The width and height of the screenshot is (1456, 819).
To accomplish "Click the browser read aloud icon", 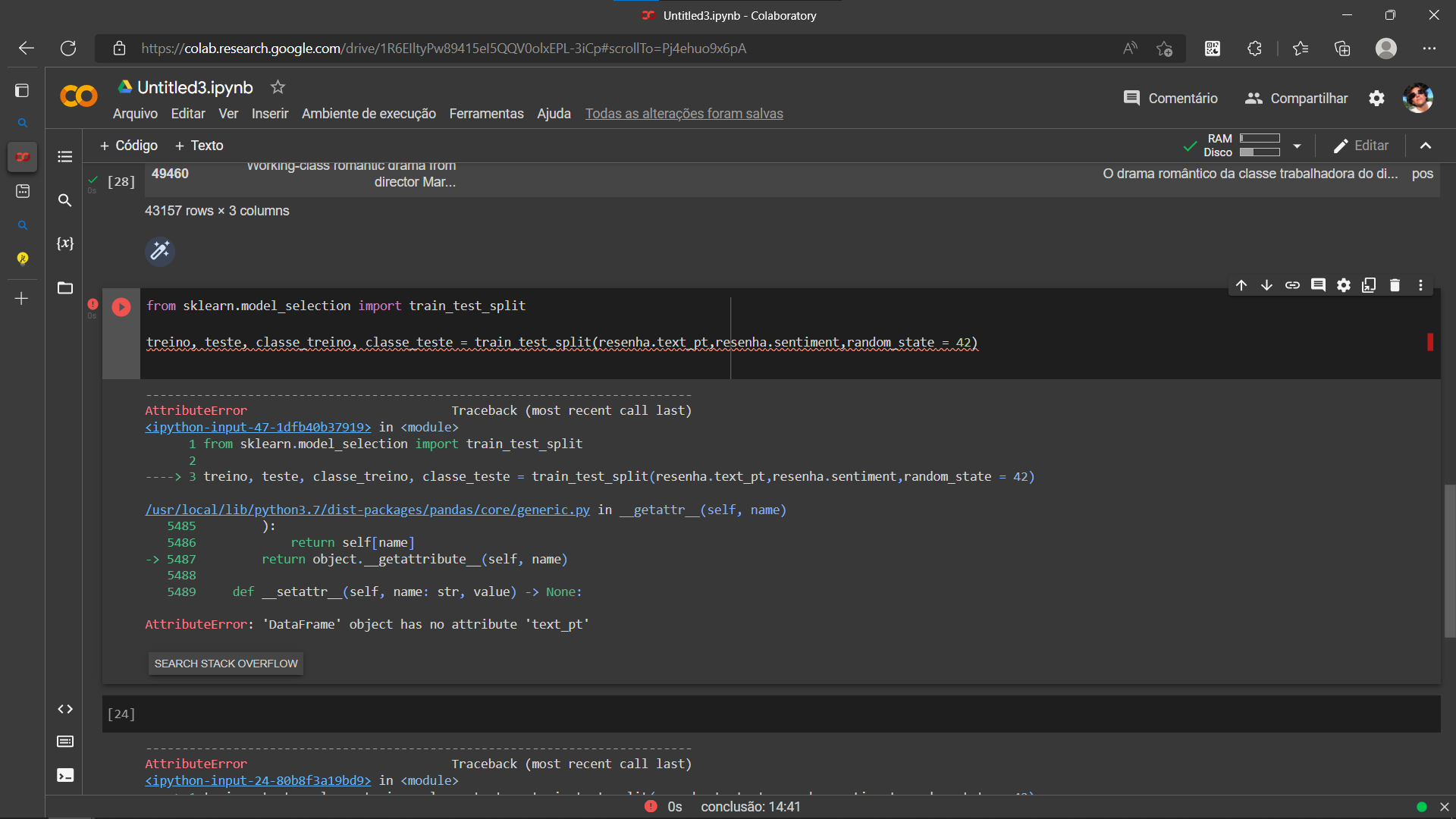I will tap(1130, 49).
